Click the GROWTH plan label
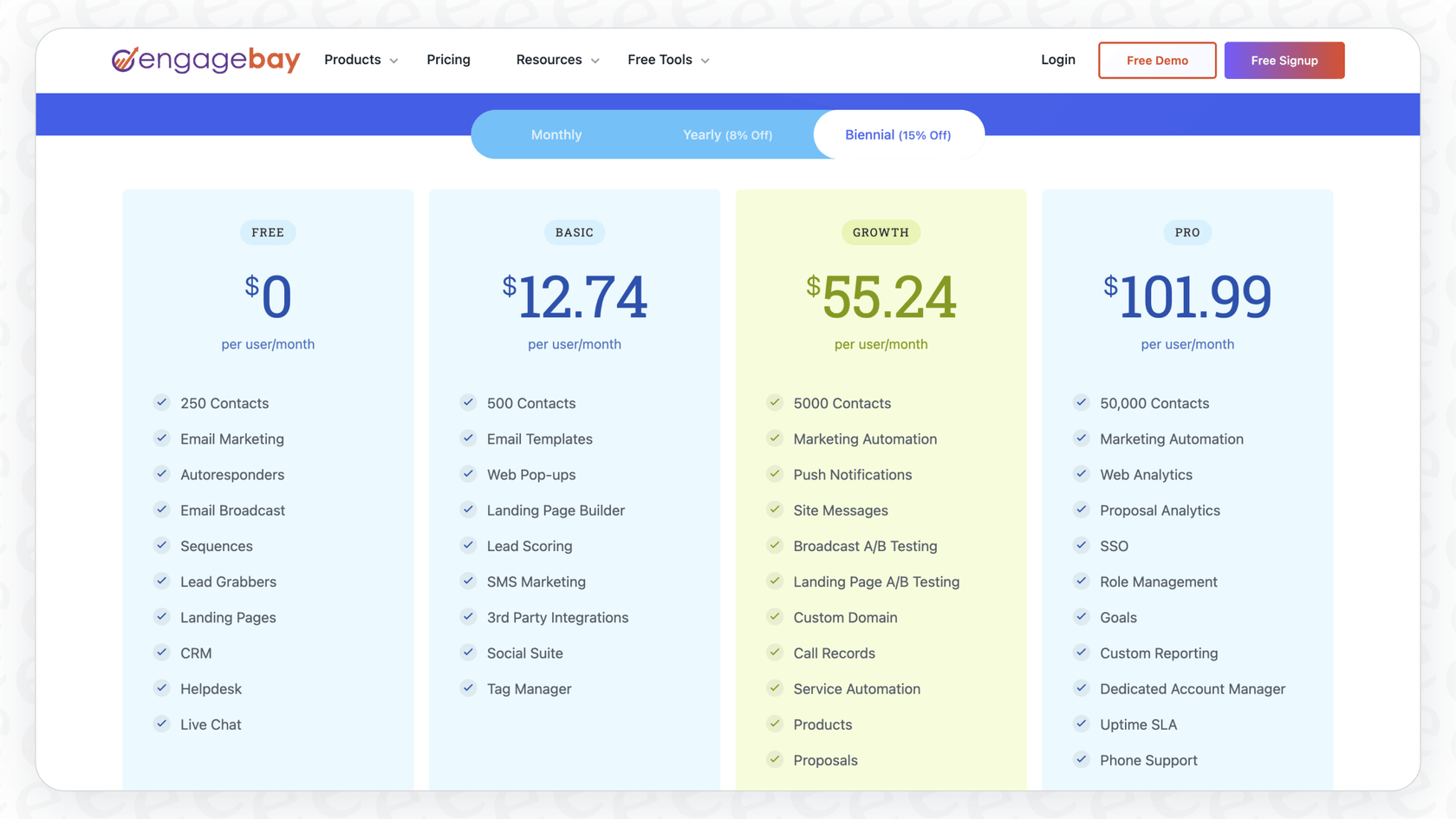This screenshot has height=819, width=1456. [x=881, y=232]
